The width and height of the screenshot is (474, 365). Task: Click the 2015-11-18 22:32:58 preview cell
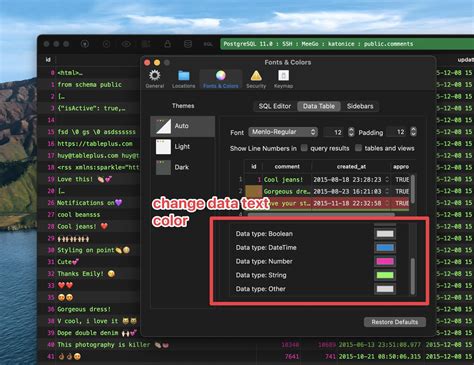[x=351, y=203]
